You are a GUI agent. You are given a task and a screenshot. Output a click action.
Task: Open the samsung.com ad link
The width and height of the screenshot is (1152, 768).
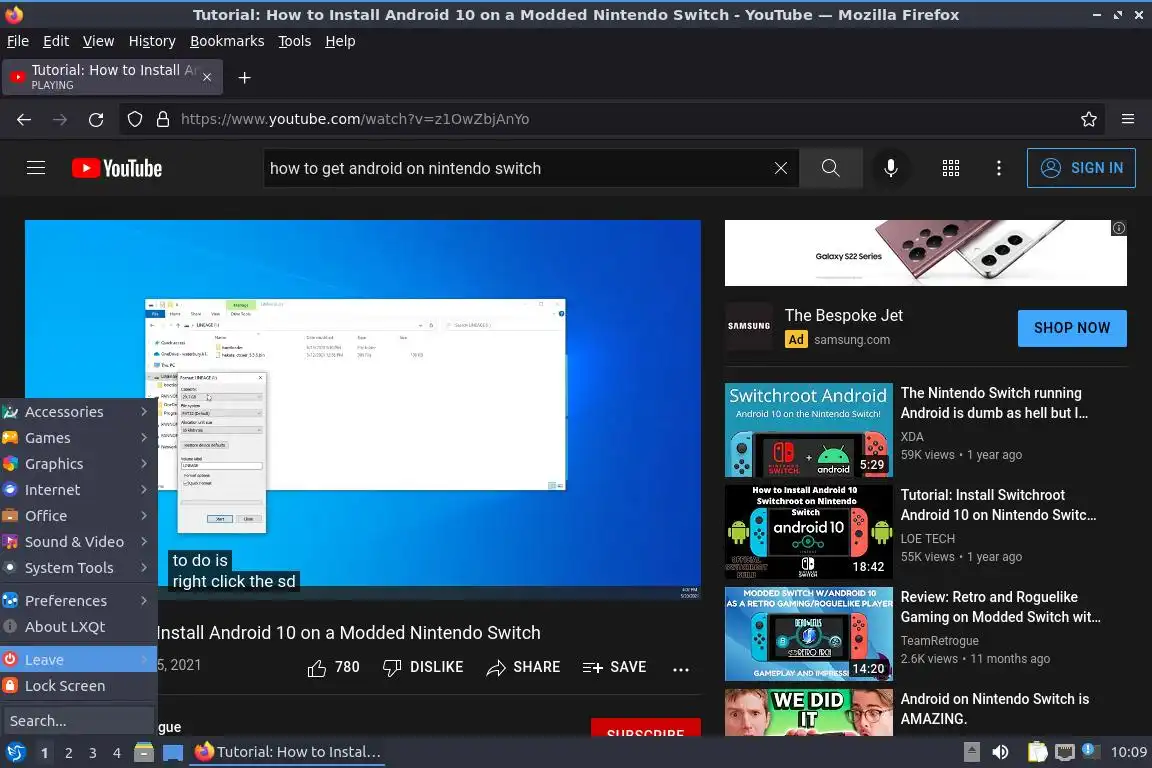click(x=852, y=340)
